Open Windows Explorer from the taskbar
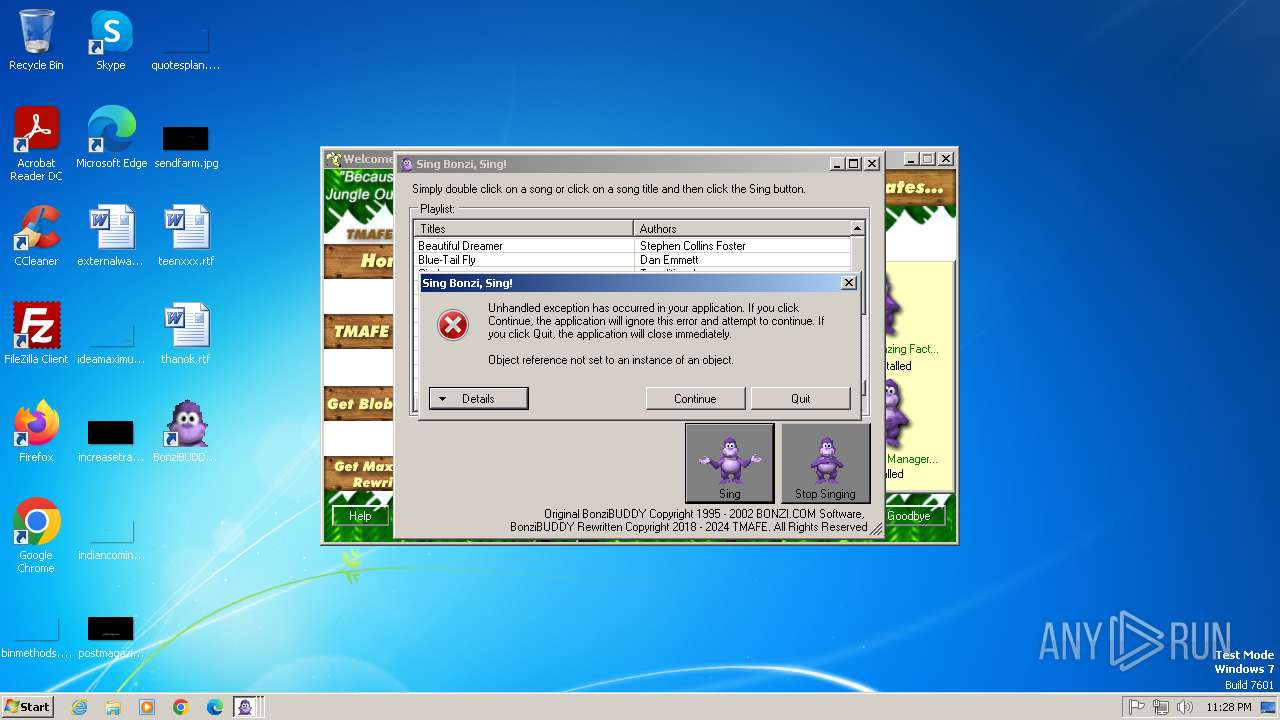1280x720 pixels. click(113, 707)
